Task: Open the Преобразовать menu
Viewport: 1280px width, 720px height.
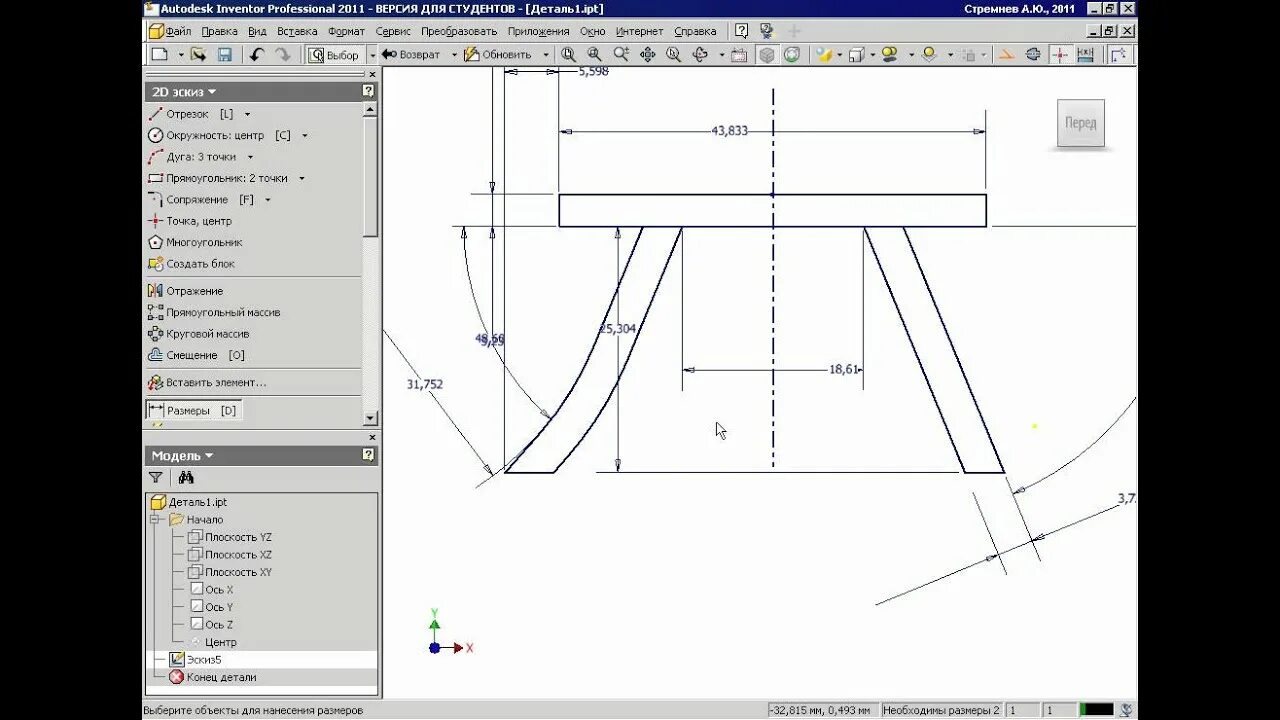Action: pos(458,31)
